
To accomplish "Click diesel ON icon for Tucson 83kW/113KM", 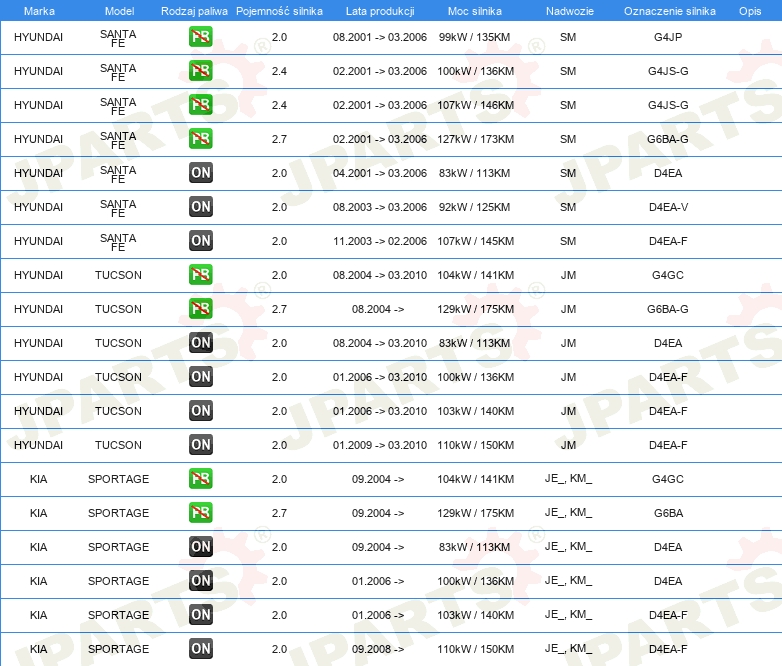I will [200, 343].
